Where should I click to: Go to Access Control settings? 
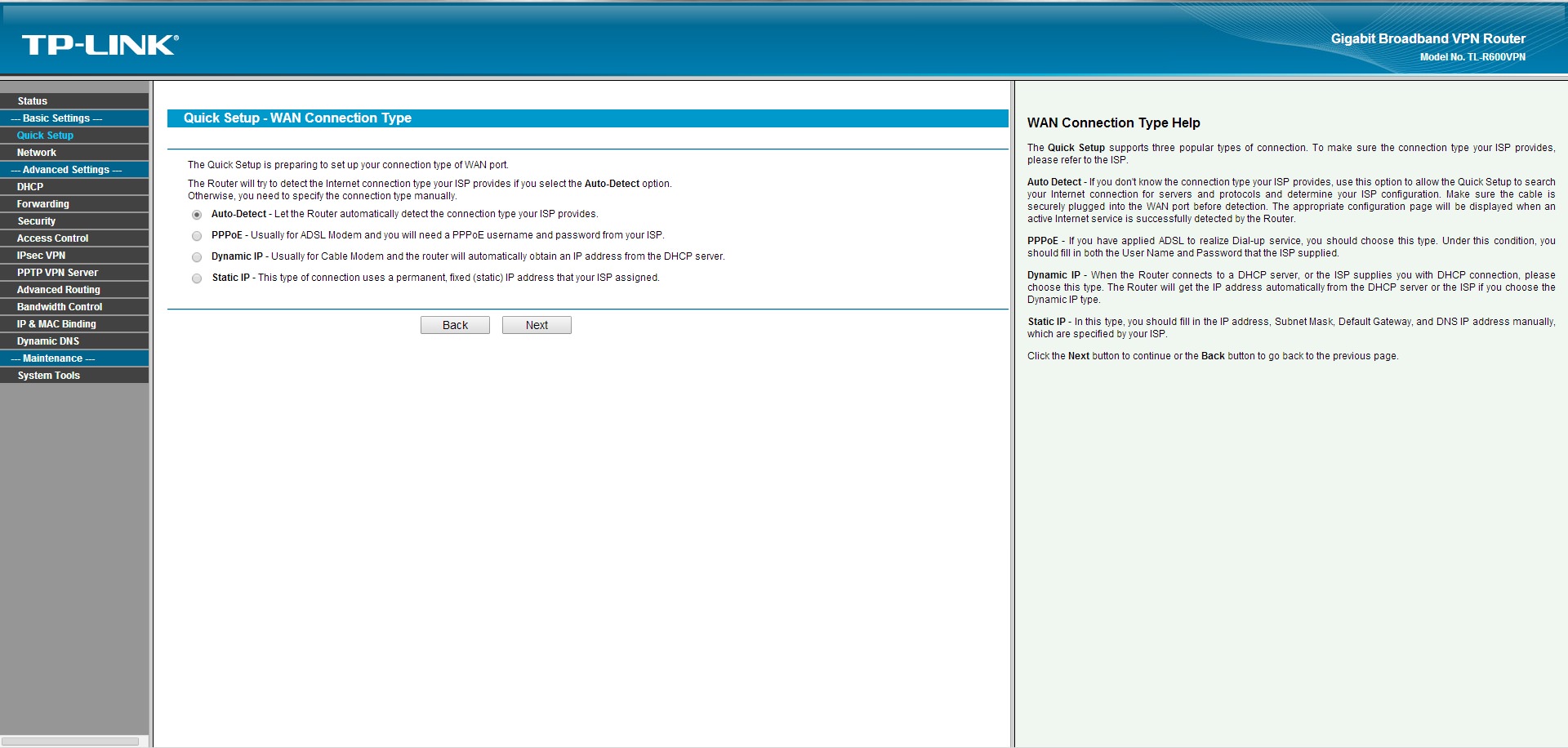74,238
